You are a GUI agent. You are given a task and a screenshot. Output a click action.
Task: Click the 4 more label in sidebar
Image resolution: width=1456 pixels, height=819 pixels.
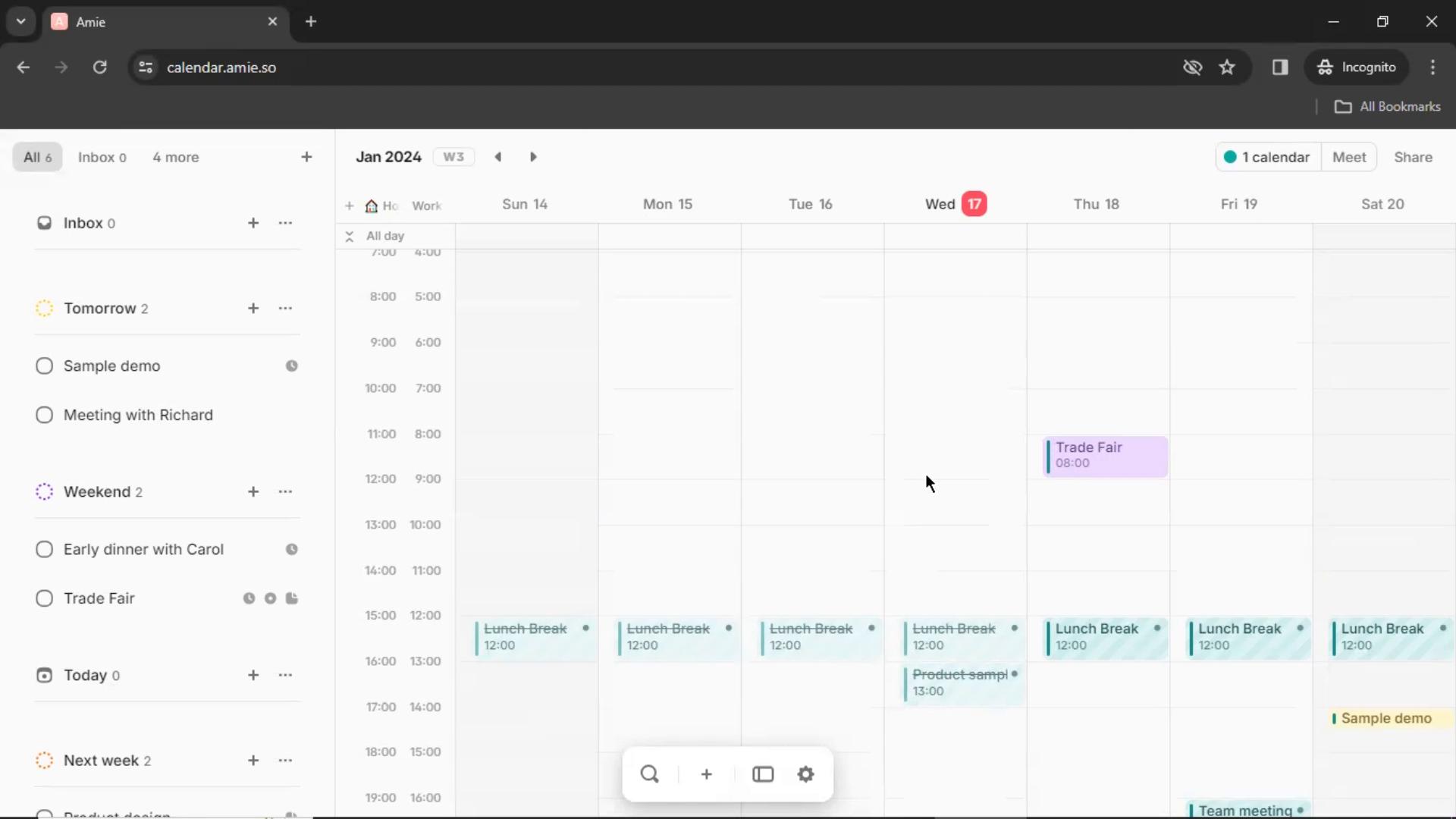(176, 157)
